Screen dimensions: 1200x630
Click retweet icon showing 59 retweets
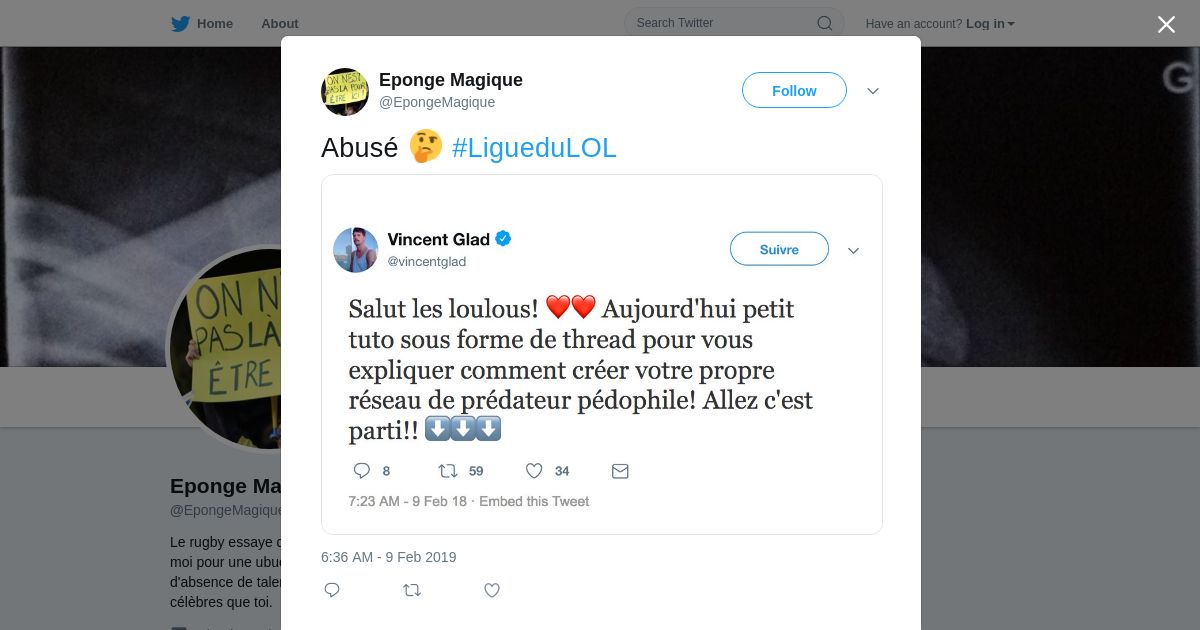(x=448, y=470)
